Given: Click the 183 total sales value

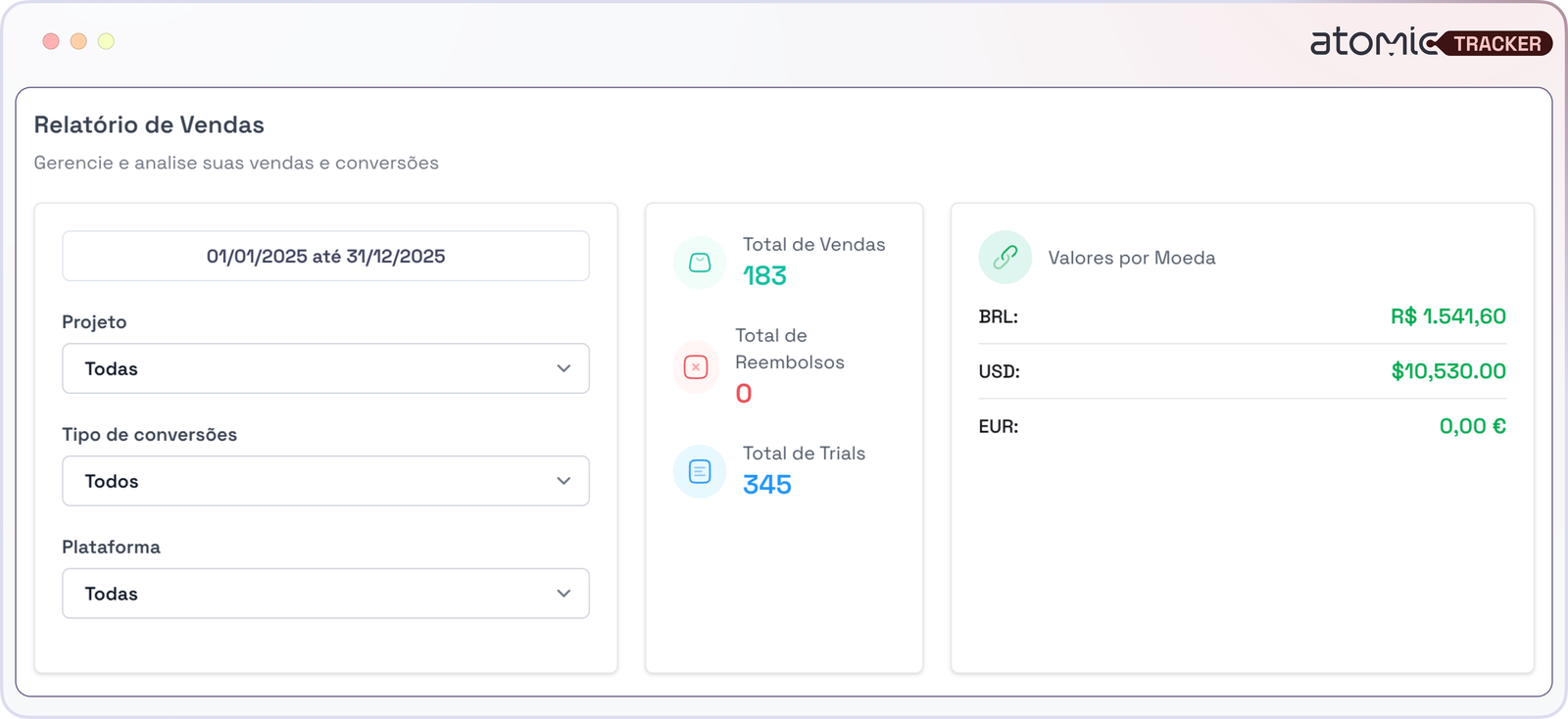Looking at the screenshot, I should [764, 276].
